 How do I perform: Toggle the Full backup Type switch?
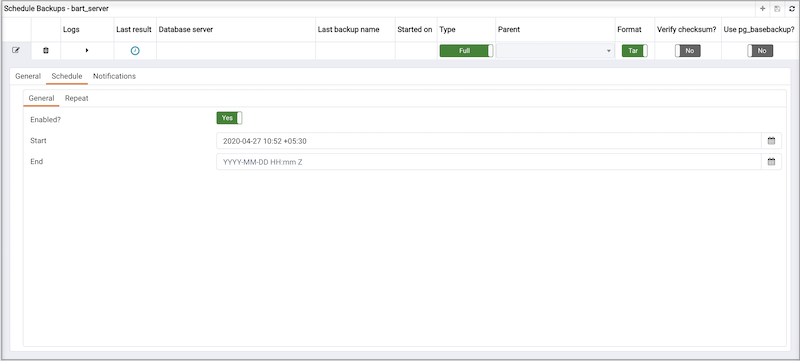coord(466,50)
